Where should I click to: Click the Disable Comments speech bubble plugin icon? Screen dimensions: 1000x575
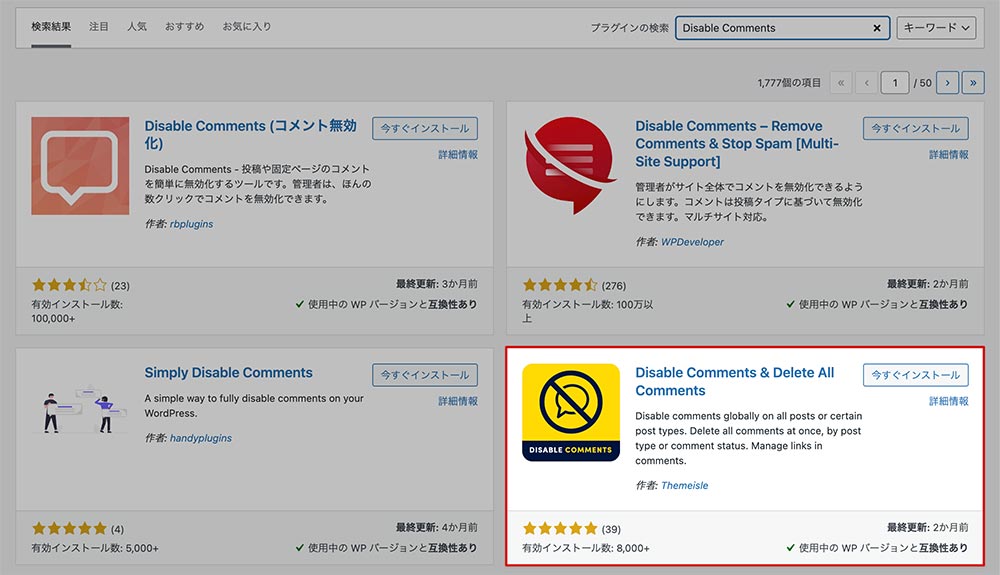[80, 166]
